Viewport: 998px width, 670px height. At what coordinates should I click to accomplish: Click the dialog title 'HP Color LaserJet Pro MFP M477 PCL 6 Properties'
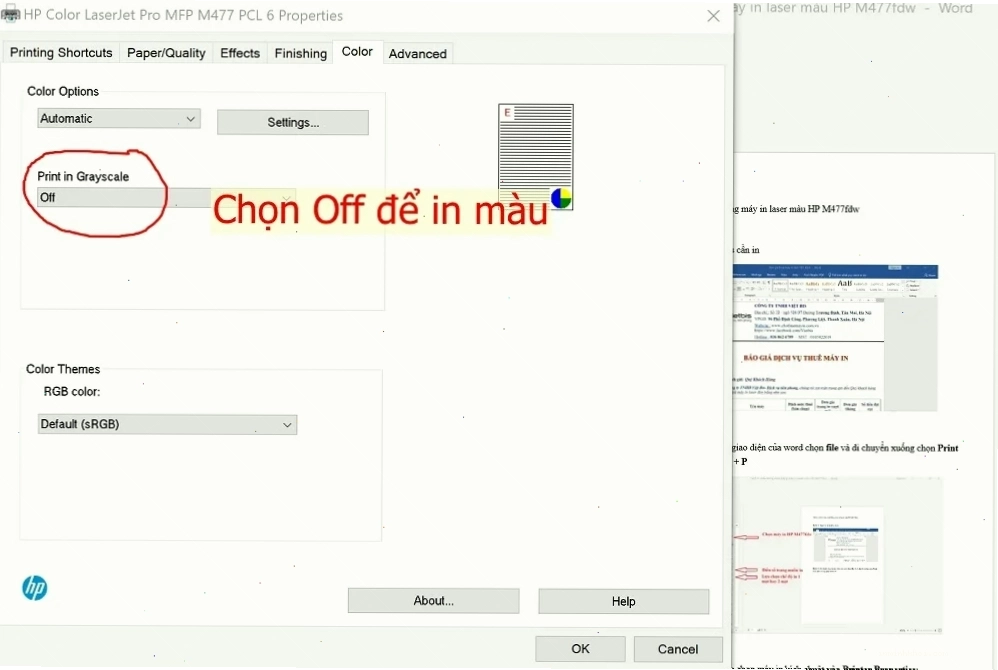coord(183,15)
